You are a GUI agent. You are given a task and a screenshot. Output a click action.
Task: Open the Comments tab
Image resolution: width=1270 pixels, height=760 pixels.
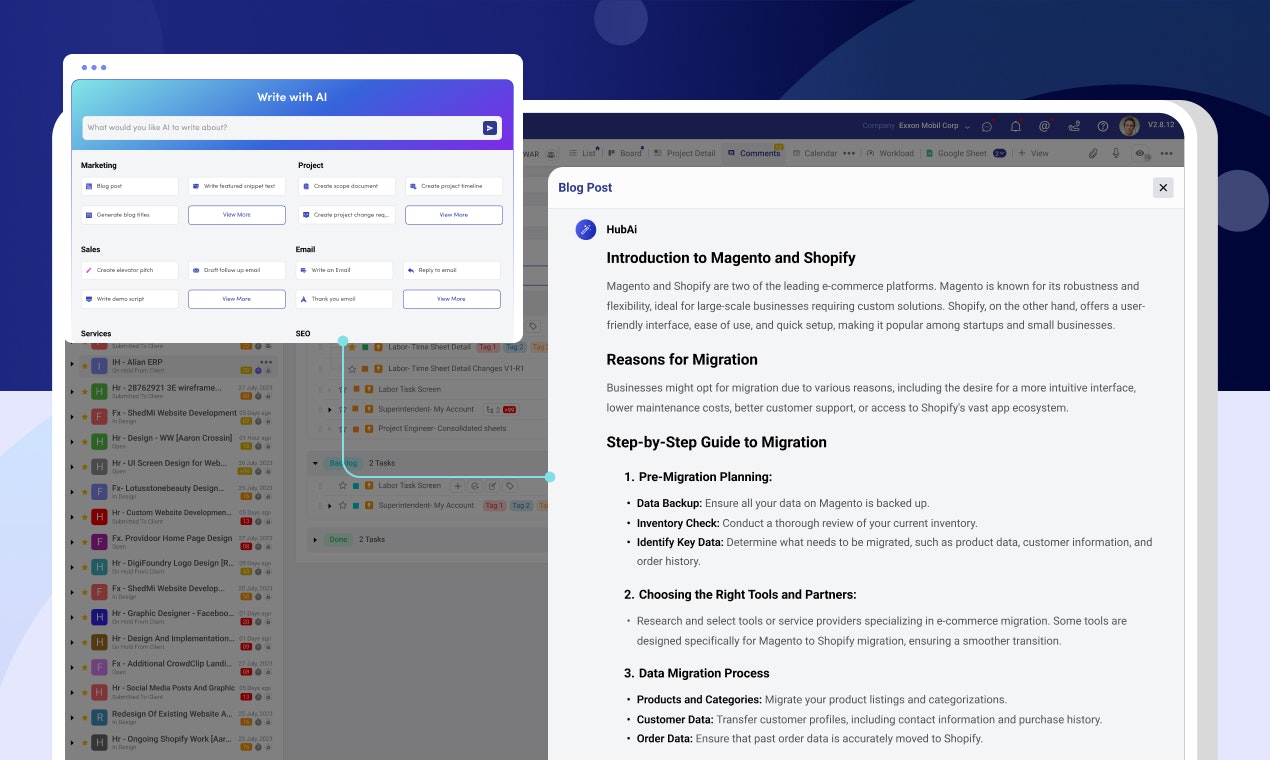pyautogui.click(x=754, y=153)
